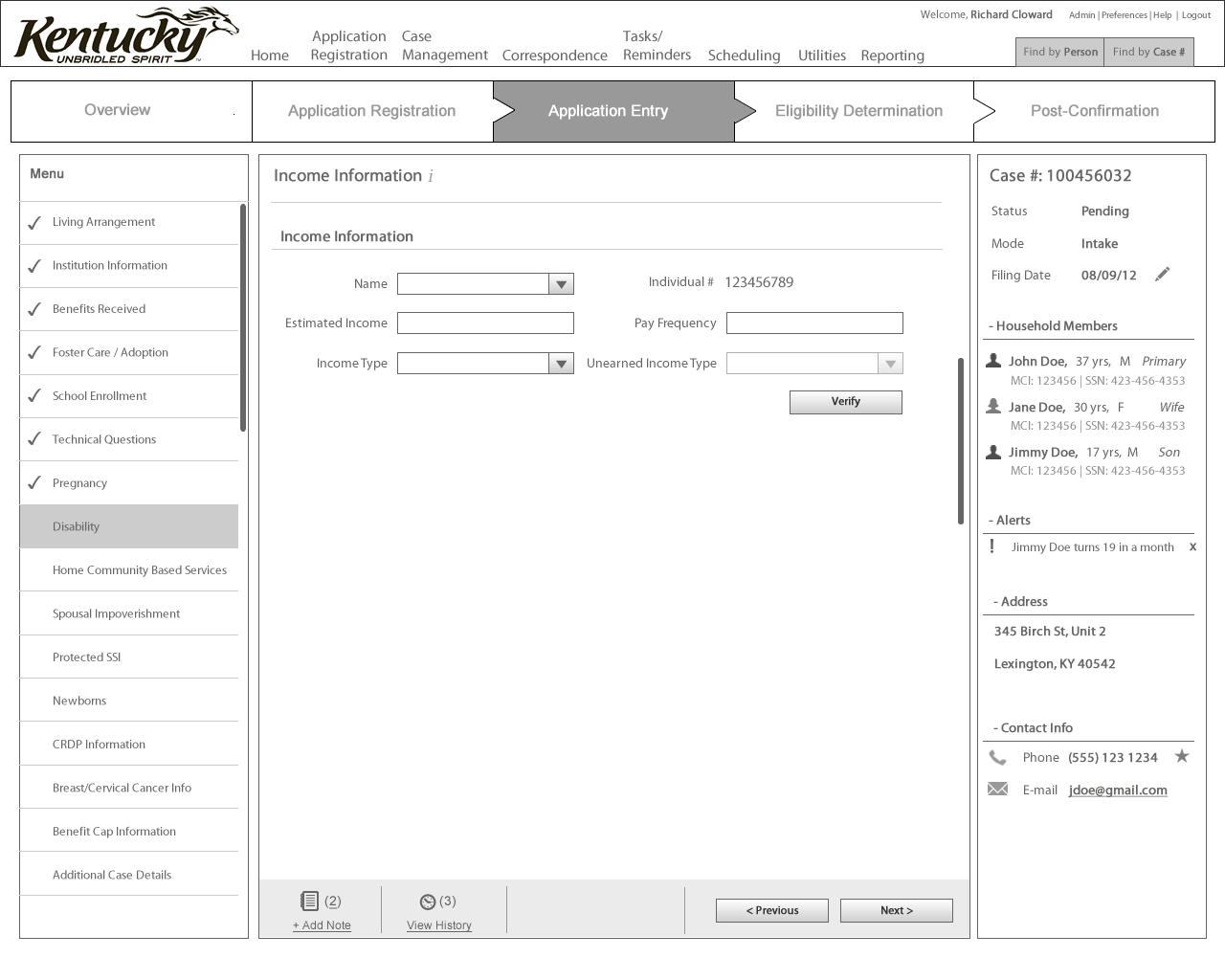Click the info icon beside Income Information
The width and height of the screenshot is (1225, 980).
click(431, 176)
